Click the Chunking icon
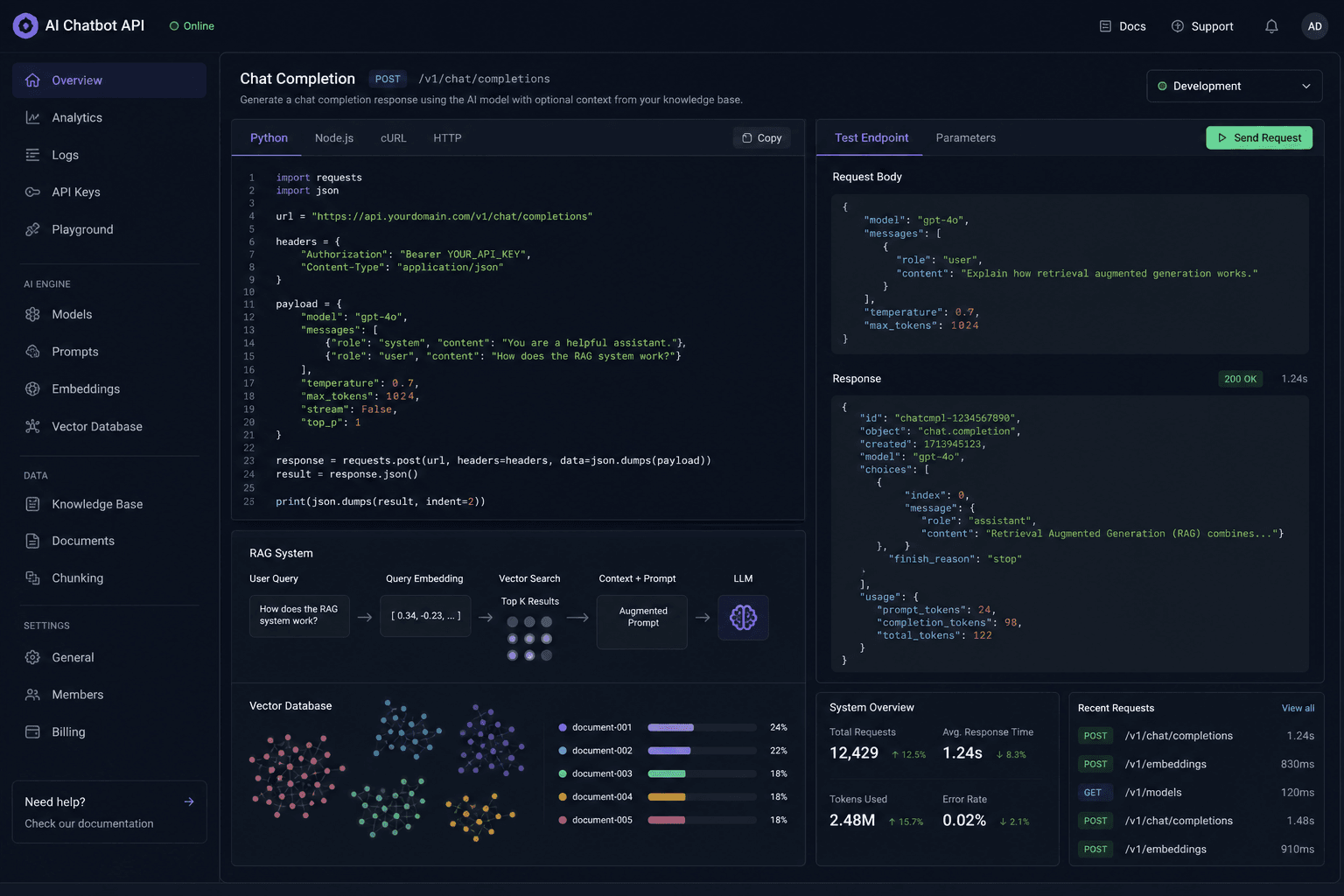Image resolution: width=1344 pixels, height=896 pixels. 32,577
